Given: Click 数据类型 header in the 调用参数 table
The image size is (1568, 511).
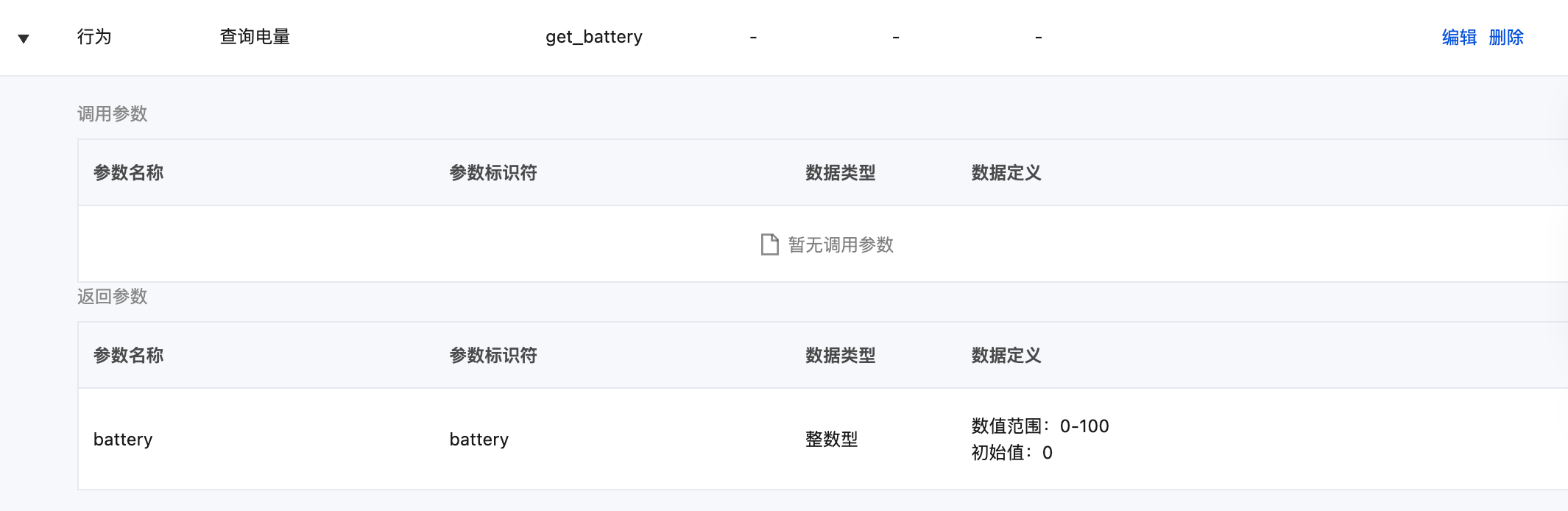Looking at the screenshot, I should [840, 173].
